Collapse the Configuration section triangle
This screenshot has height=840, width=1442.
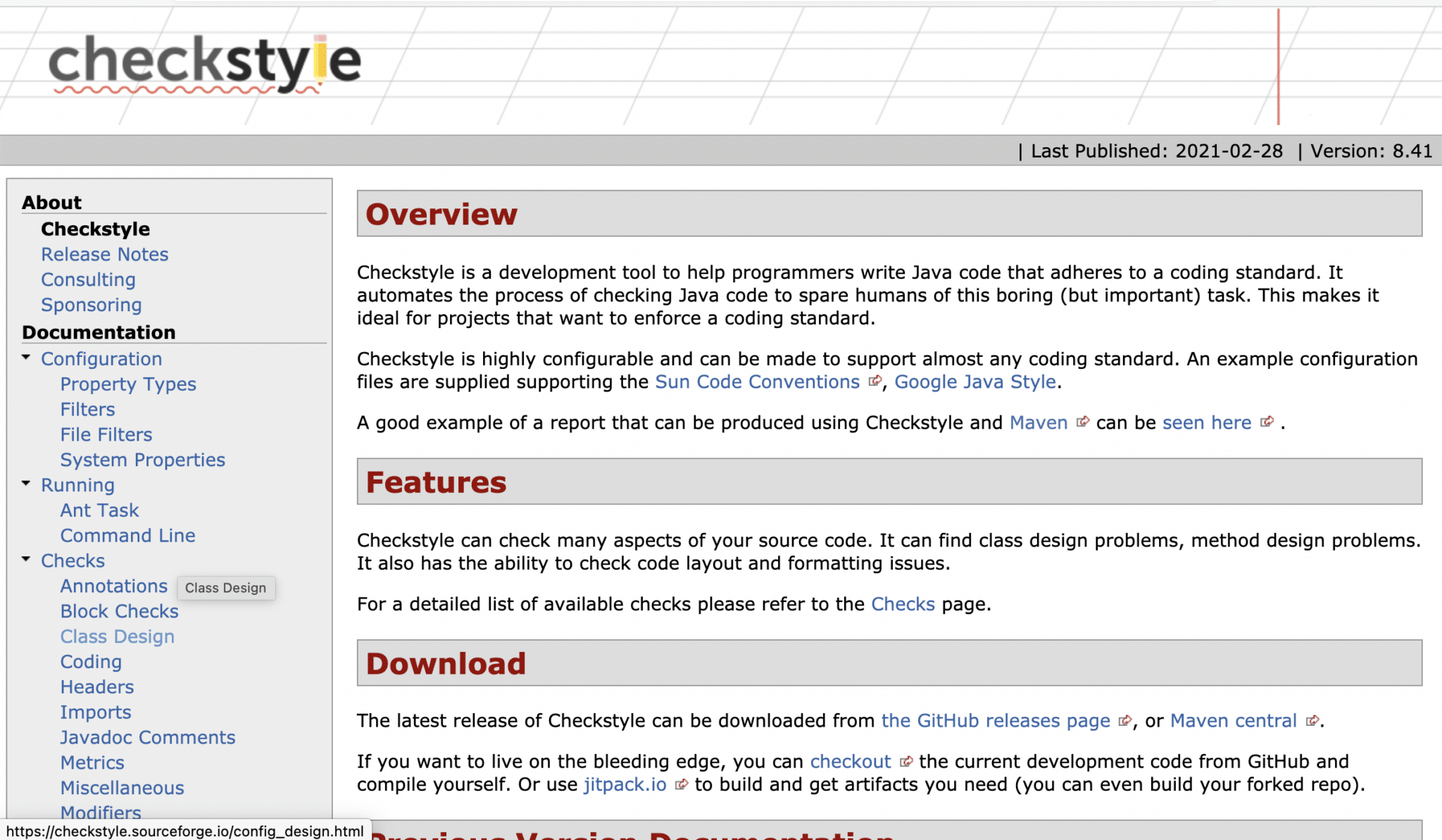tap(26, 358)
